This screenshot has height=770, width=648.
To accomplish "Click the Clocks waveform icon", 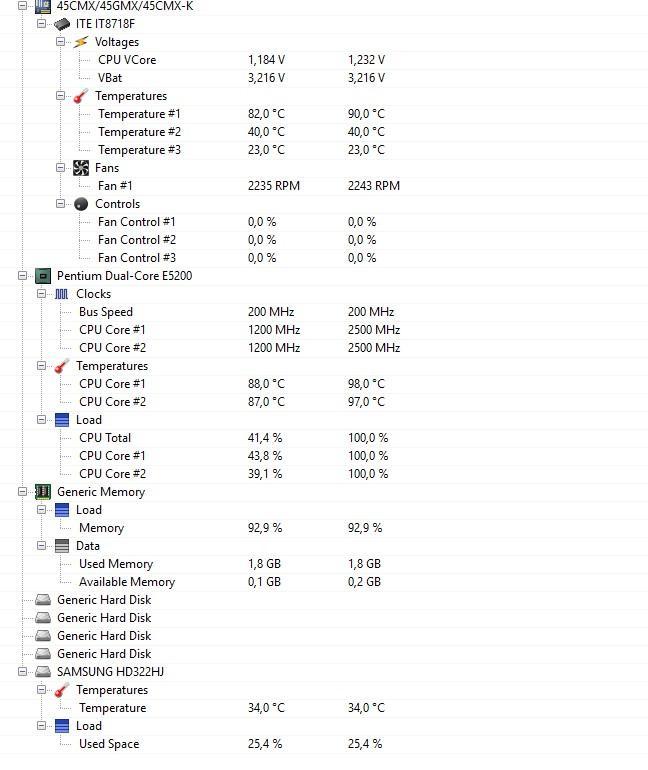I will [x=62, y=294].
